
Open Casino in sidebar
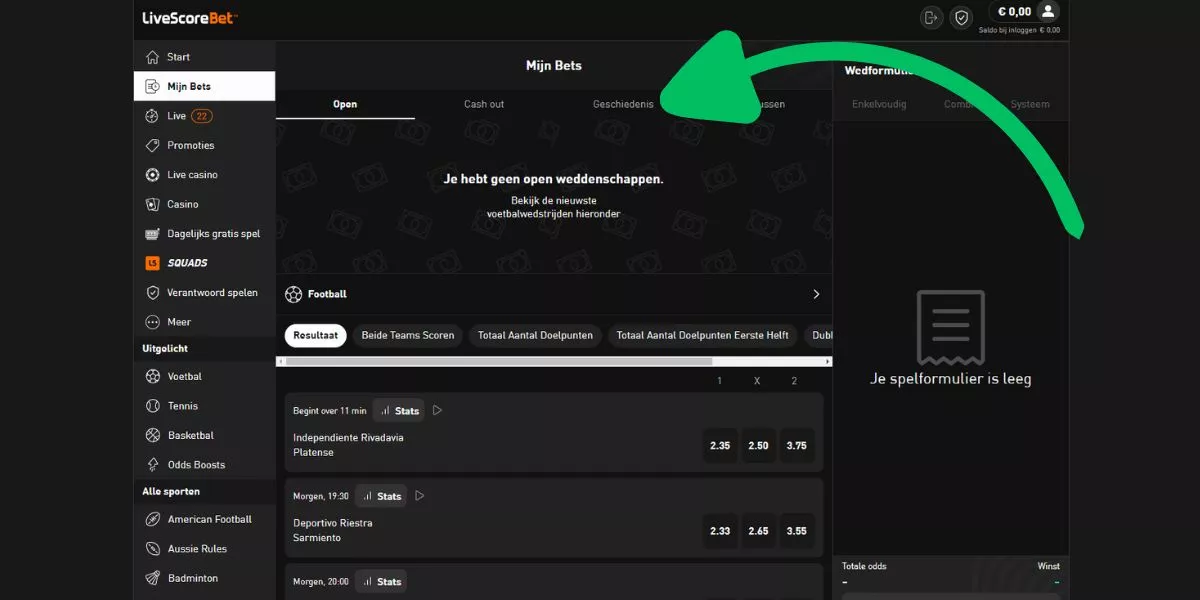(x=204, y=204)
